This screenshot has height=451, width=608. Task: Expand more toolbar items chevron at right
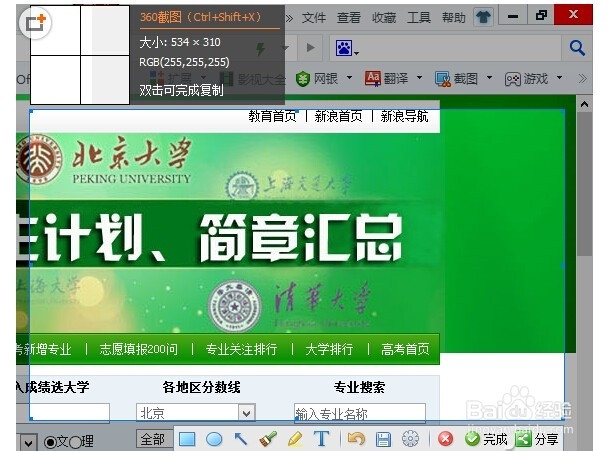[582, 79]
